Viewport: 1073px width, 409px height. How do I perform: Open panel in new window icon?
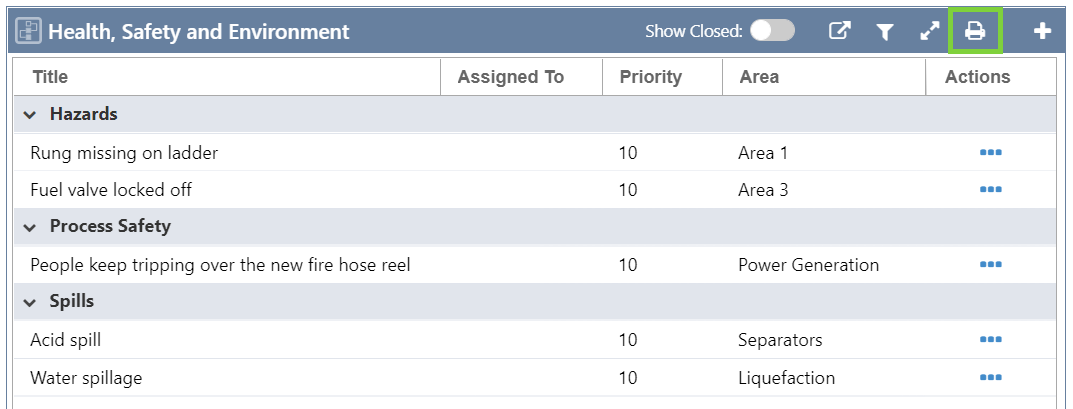click(x=840, y=32)
